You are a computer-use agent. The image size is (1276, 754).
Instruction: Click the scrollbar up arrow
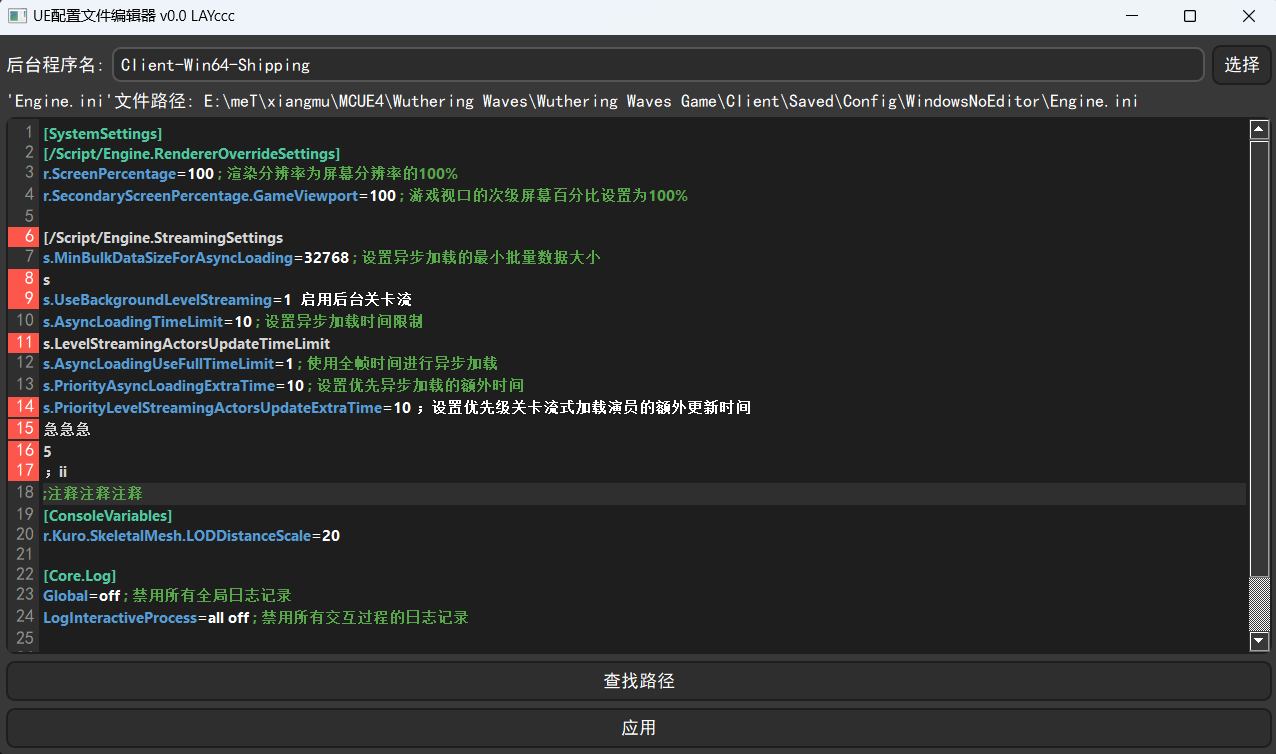tap(1259, 128)
